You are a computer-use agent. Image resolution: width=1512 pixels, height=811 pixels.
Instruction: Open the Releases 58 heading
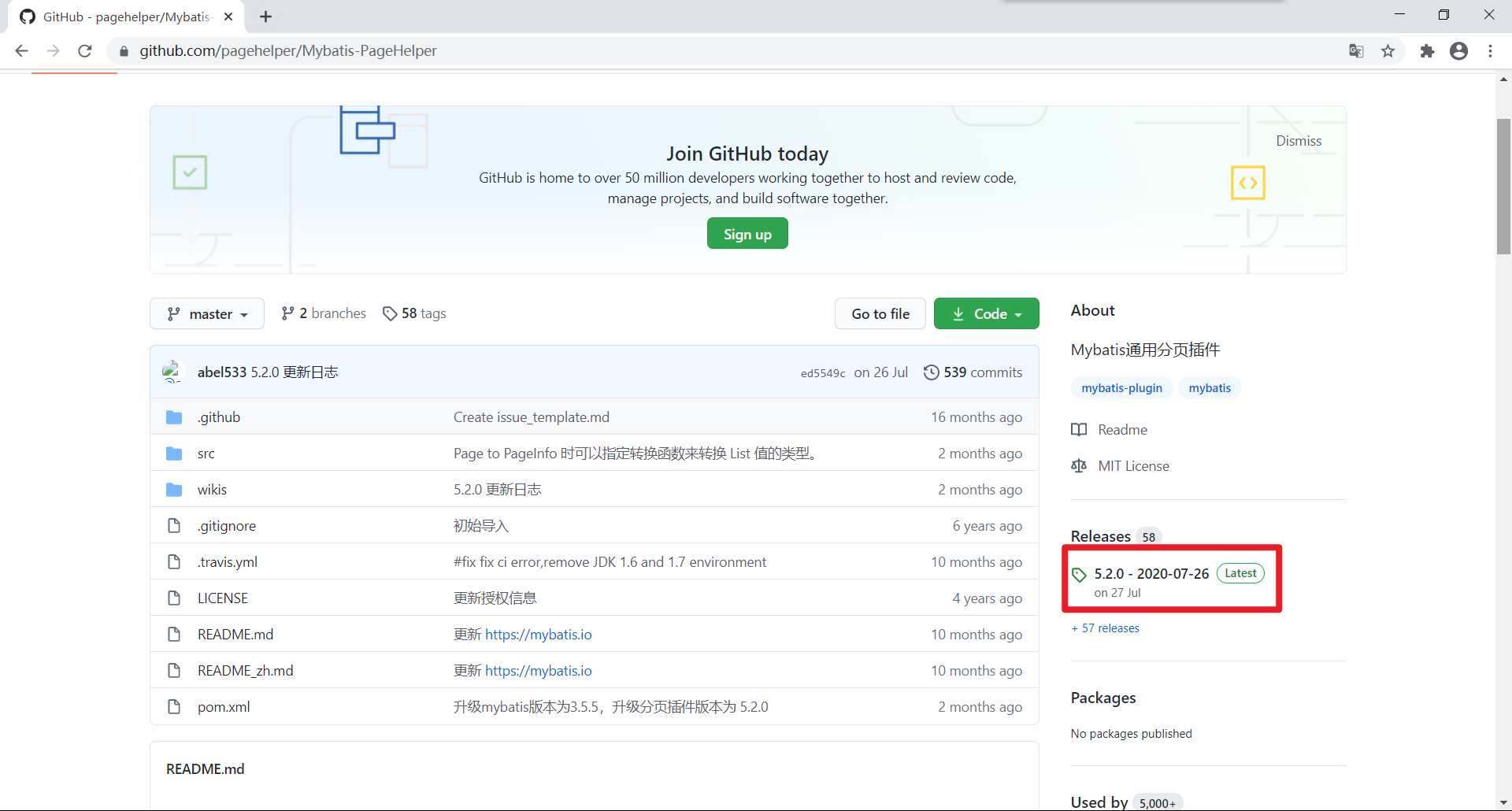coord(1115,536)
